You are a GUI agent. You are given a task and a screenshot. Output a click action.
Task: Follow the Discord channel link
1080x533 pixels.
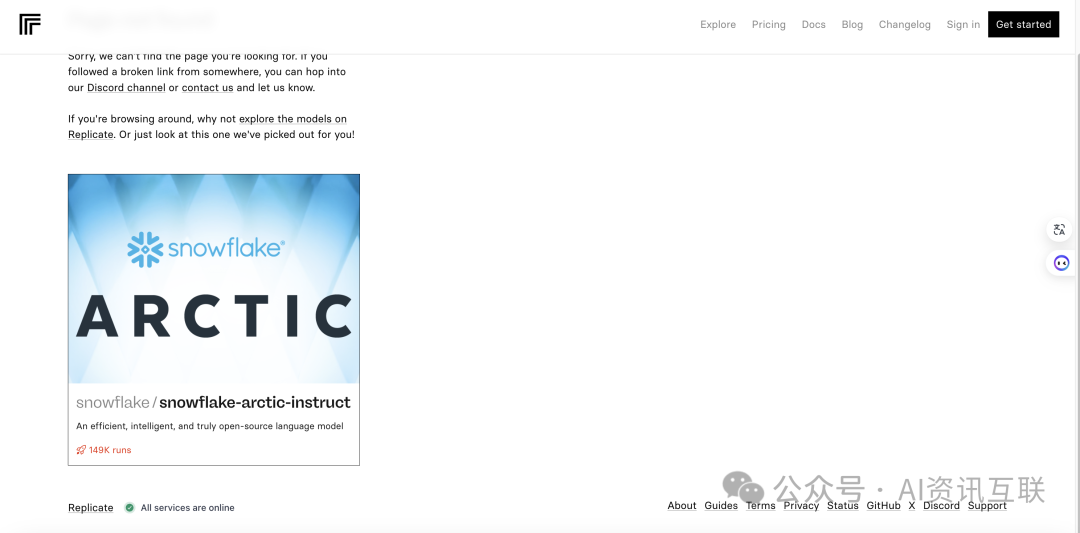click(126, 88)
